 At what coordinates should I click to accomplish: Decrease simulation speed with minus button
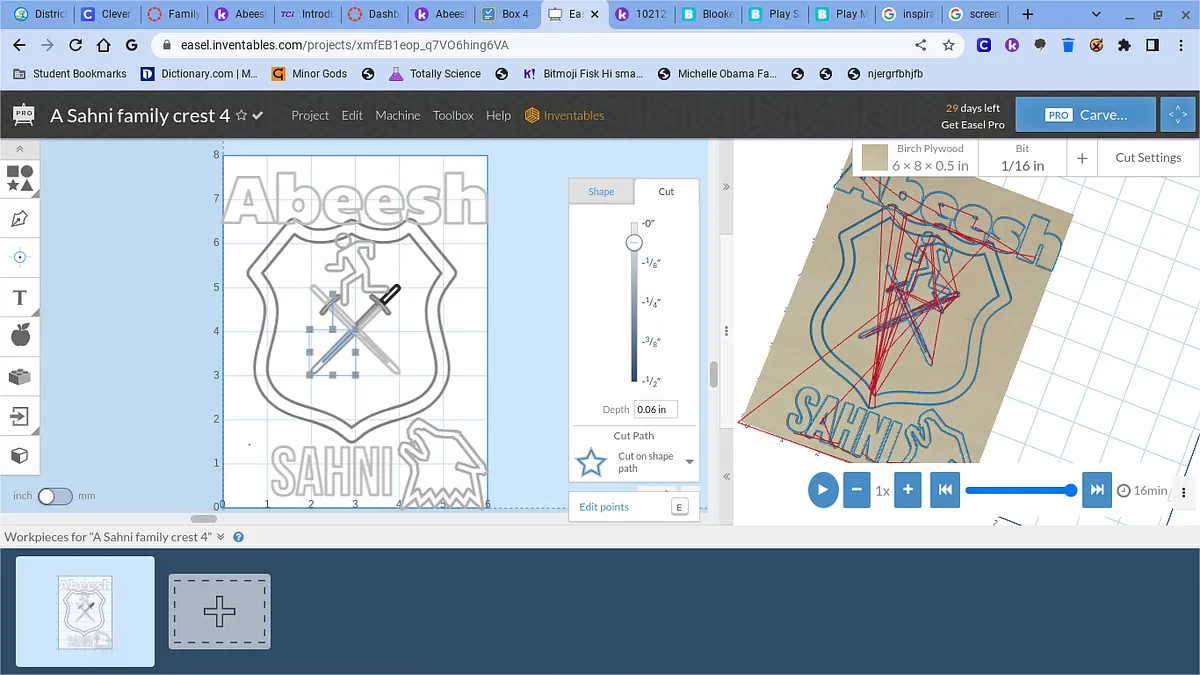click(x=857, y=490)
